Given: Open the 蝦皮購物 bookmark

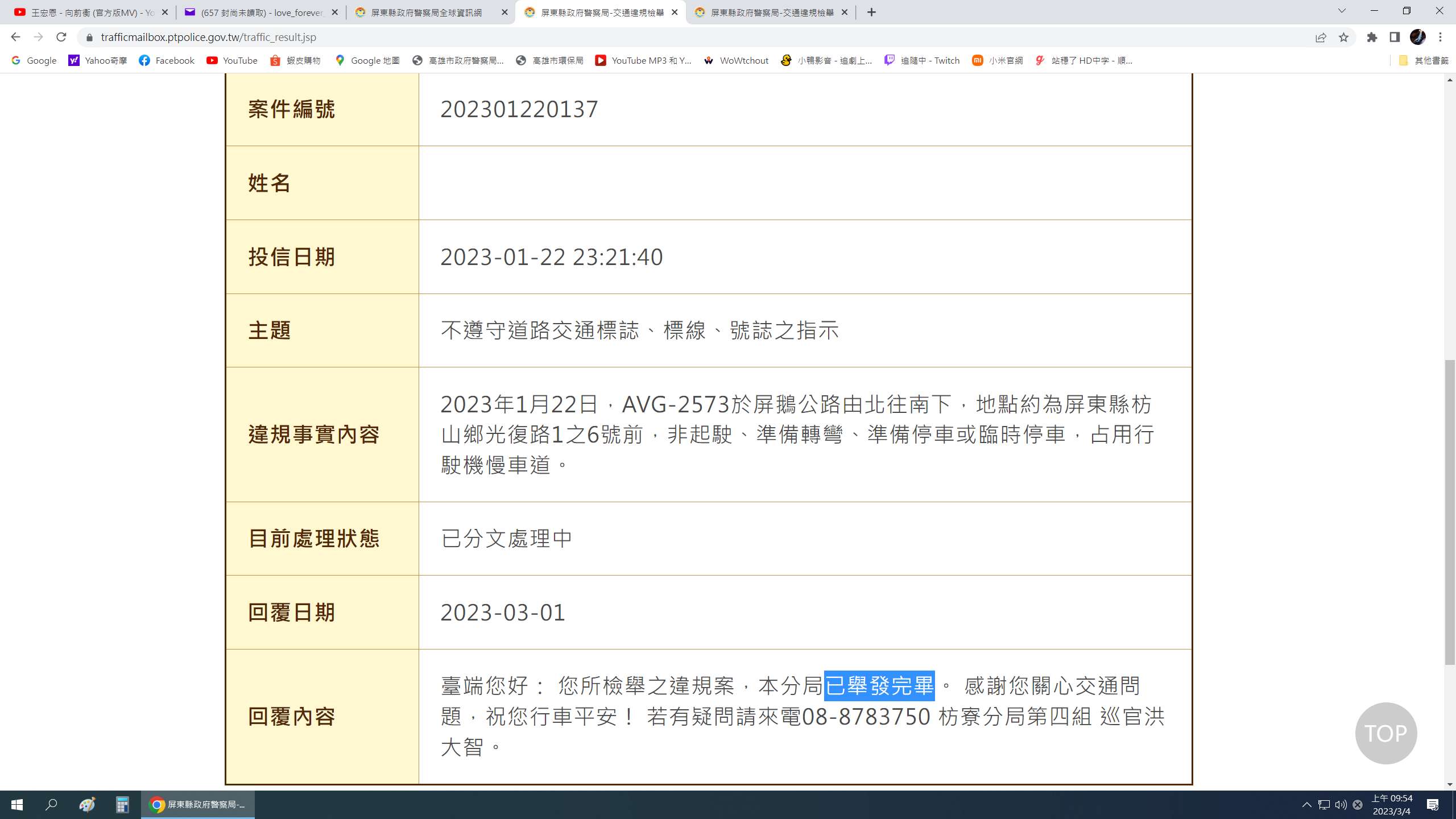Looking at the screenshot, I should (x=295, y=60).
